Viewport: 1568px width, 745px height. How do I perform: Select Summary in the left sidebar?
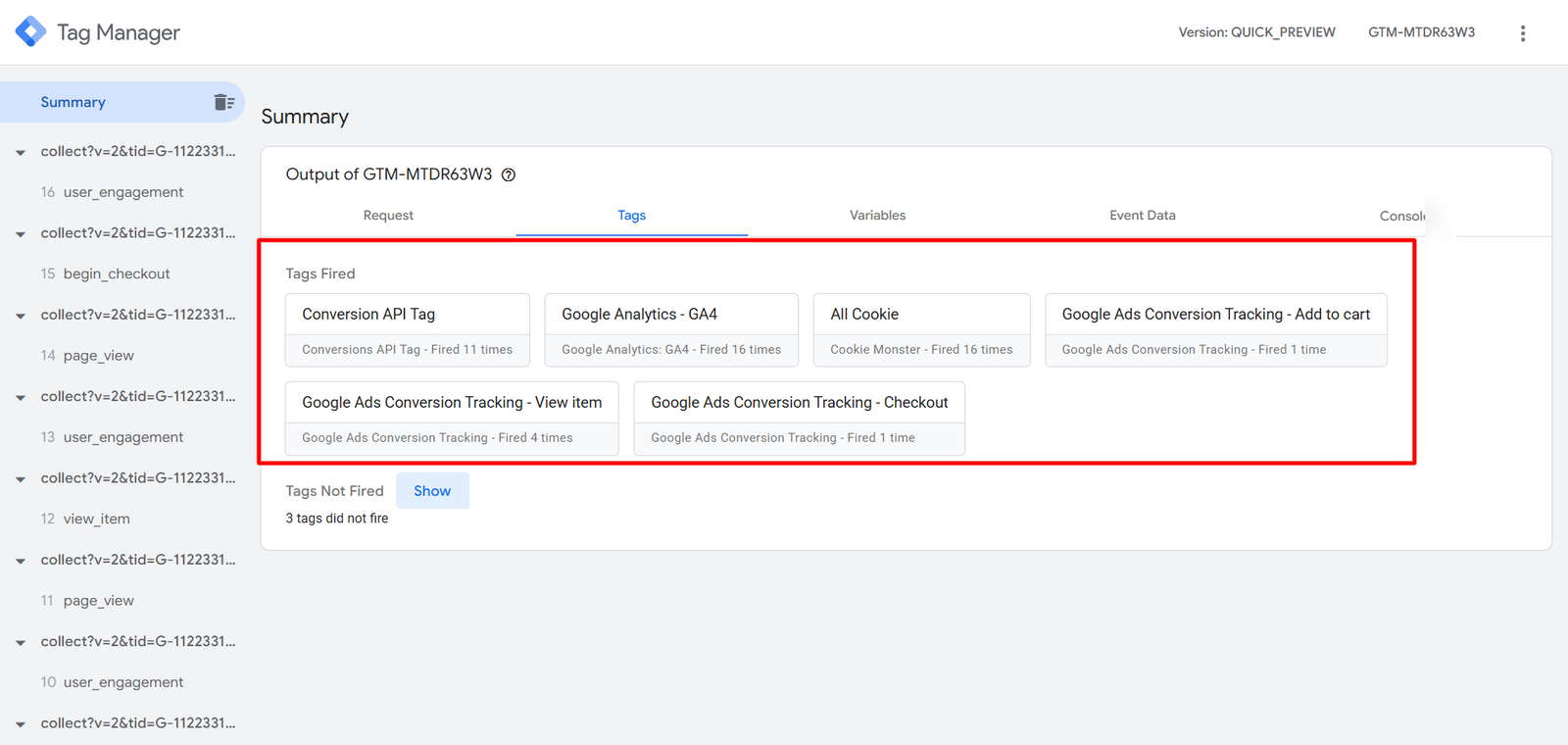click(73, 102)
